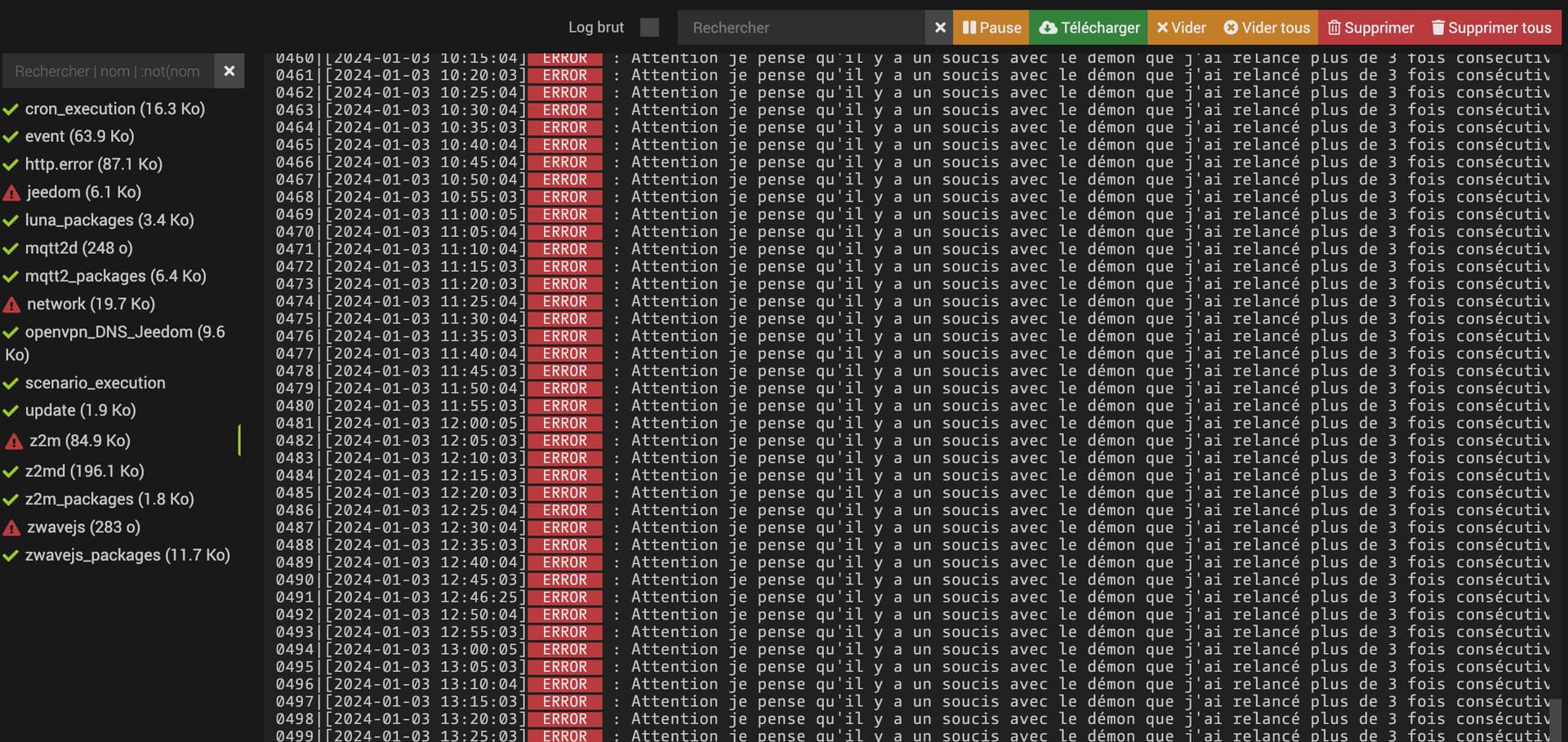1568x742 pixels.
Task: Click the green checkmark beside luna_packages
Action: (11, 220)
